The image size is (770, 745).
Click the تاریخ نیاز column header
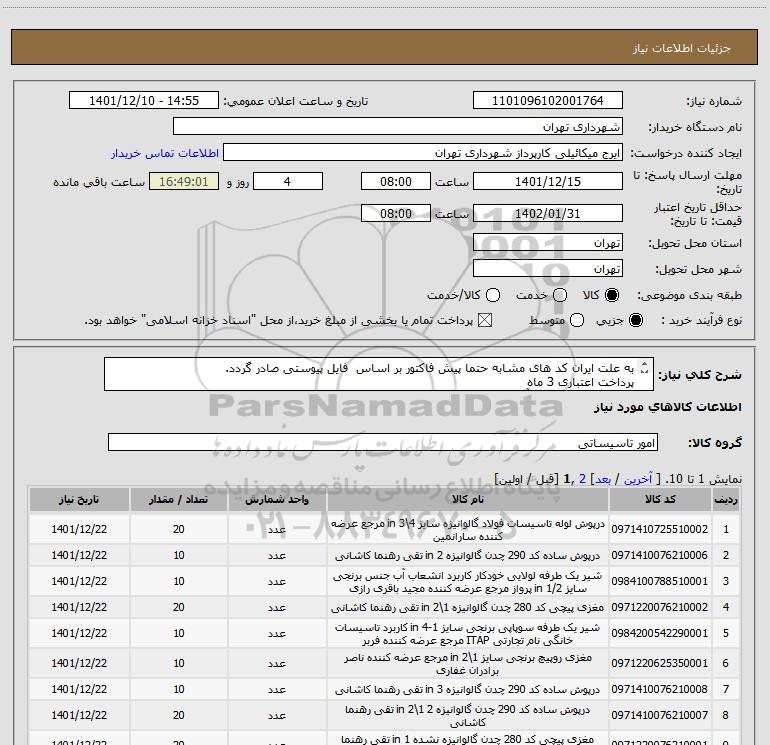79,499
